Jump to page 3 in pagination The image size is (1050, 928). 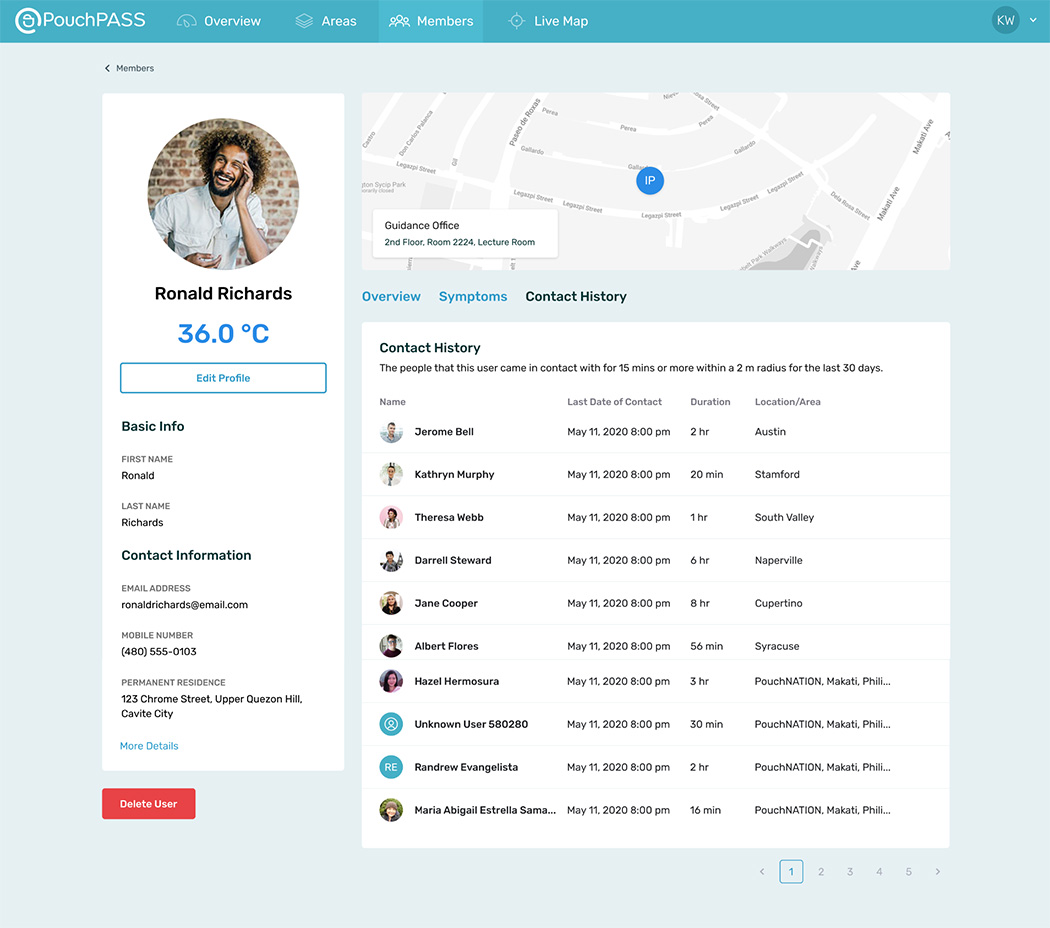pyautogui.click(x=850, y=872)
